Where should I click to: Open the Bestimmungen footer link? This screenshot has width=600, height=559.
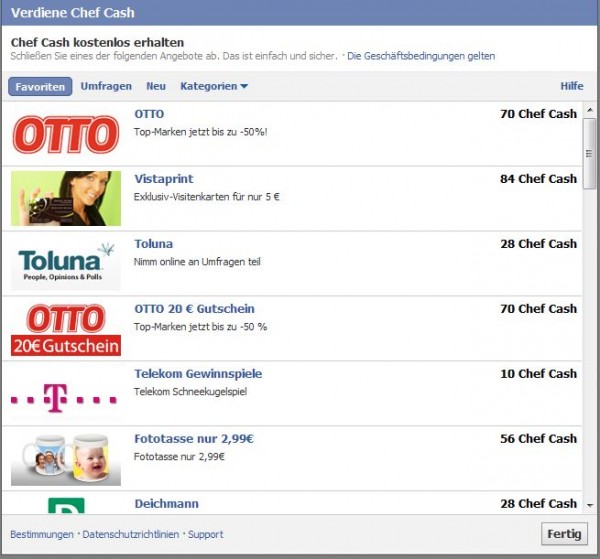[x=41, y=535]
